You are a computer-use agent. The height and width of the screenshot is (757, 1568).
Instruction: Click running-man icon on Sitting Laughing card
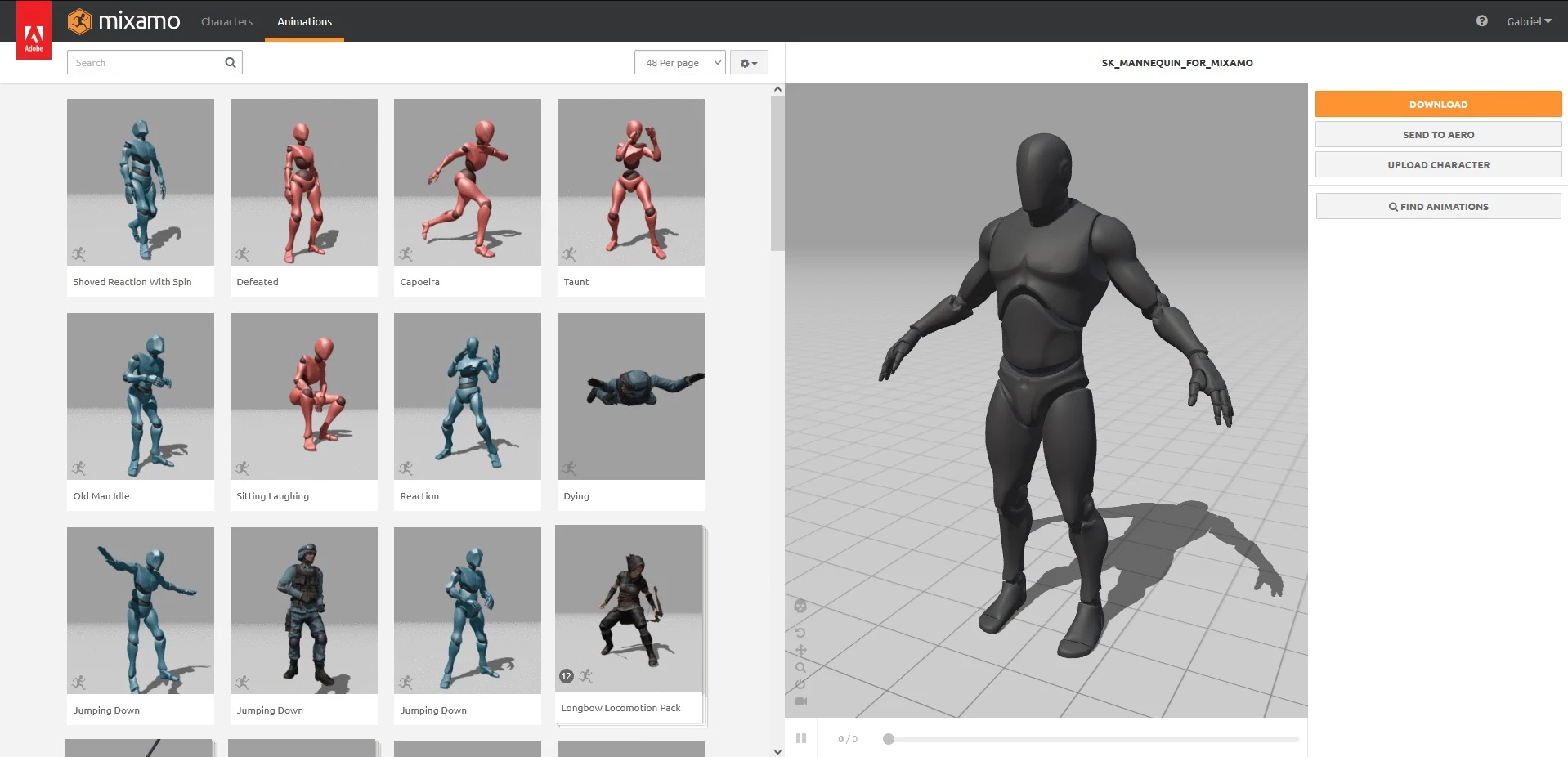pyautogui.click(x=243, y=468)
